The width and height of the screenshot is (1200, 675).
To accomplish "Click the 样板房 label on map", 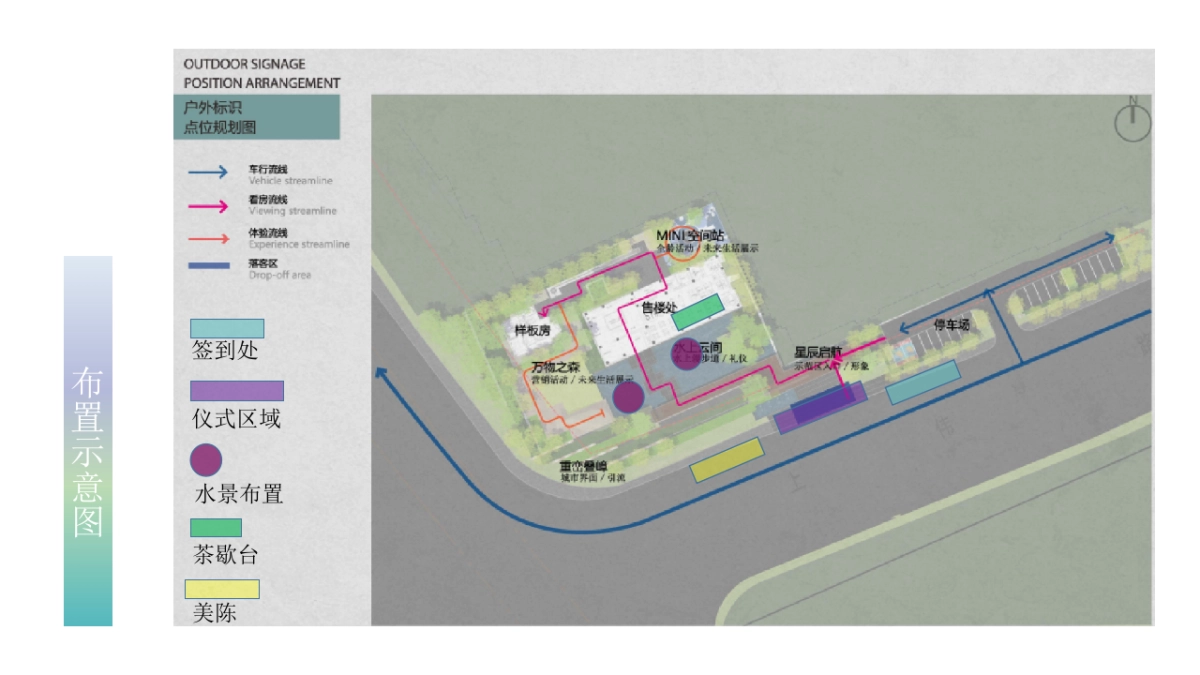I will 532,331.
